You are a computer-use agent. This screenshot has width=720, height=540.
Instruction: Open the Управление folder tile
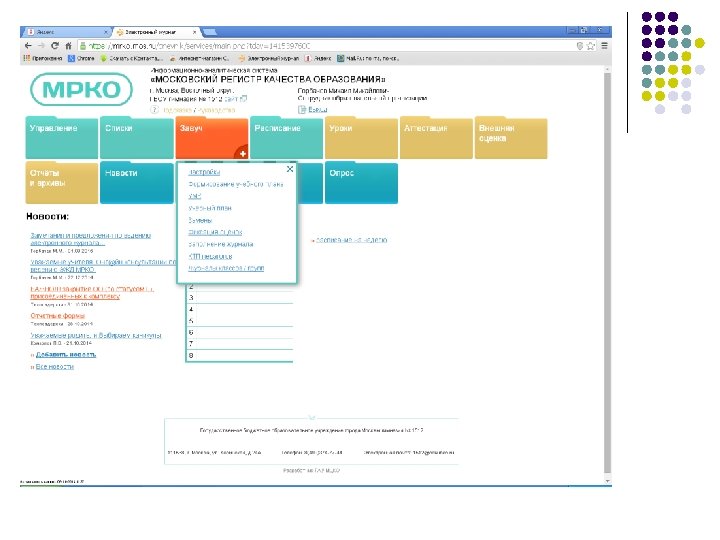62,138
